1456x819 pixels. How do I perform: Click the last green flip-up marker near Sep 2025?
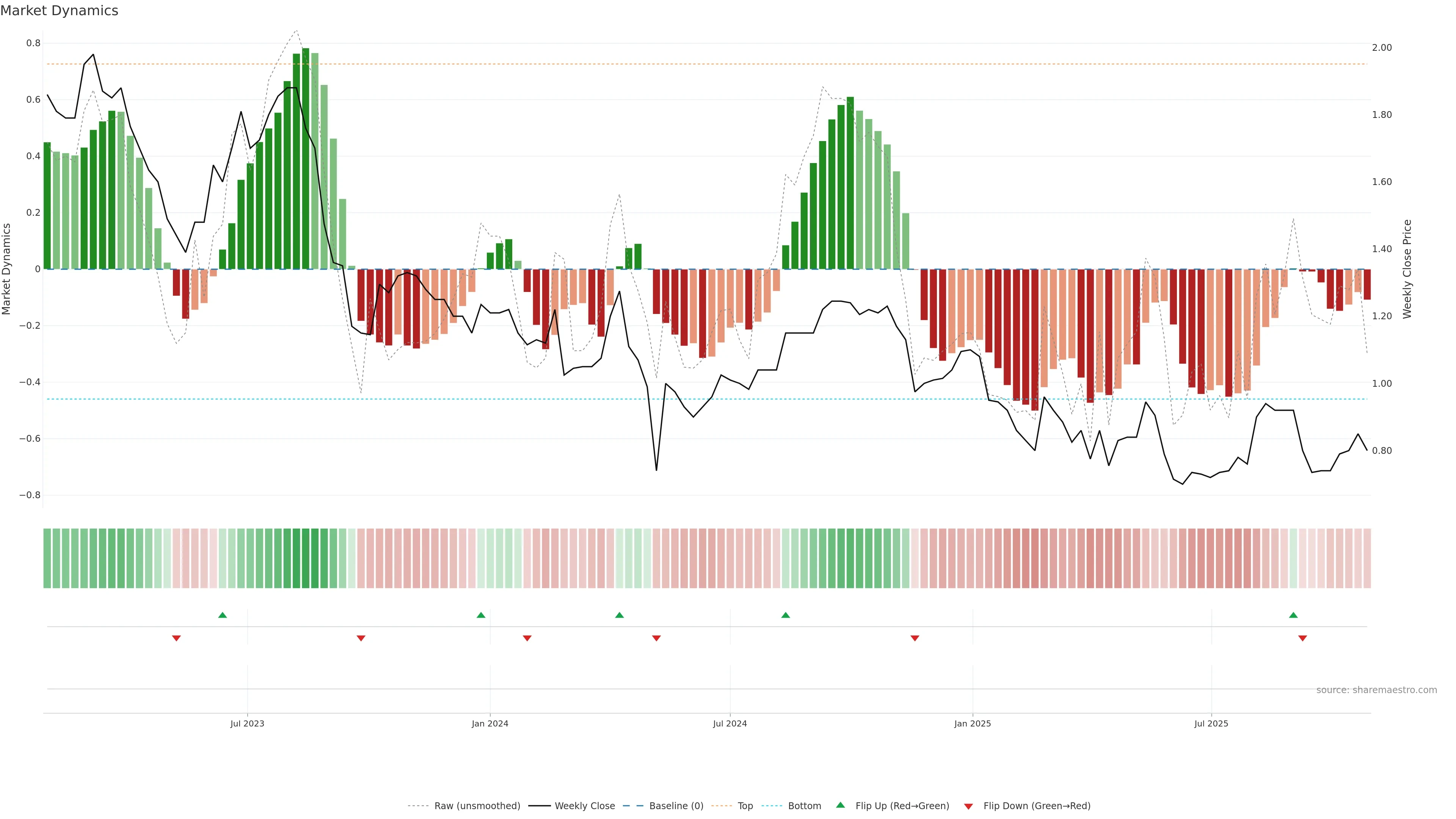1293,615
